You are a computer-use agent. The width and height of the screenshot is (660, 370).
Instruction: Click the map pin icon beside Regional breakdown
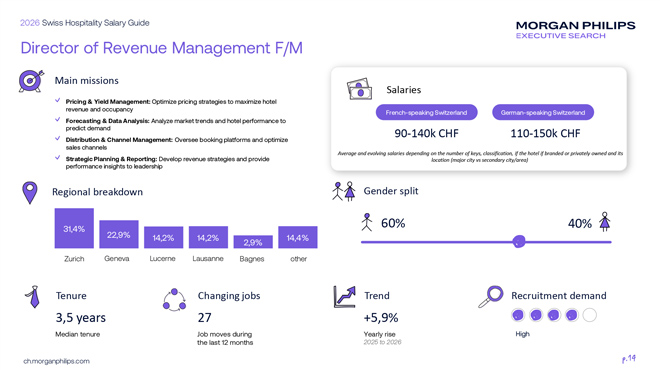(x=29, y=193)
